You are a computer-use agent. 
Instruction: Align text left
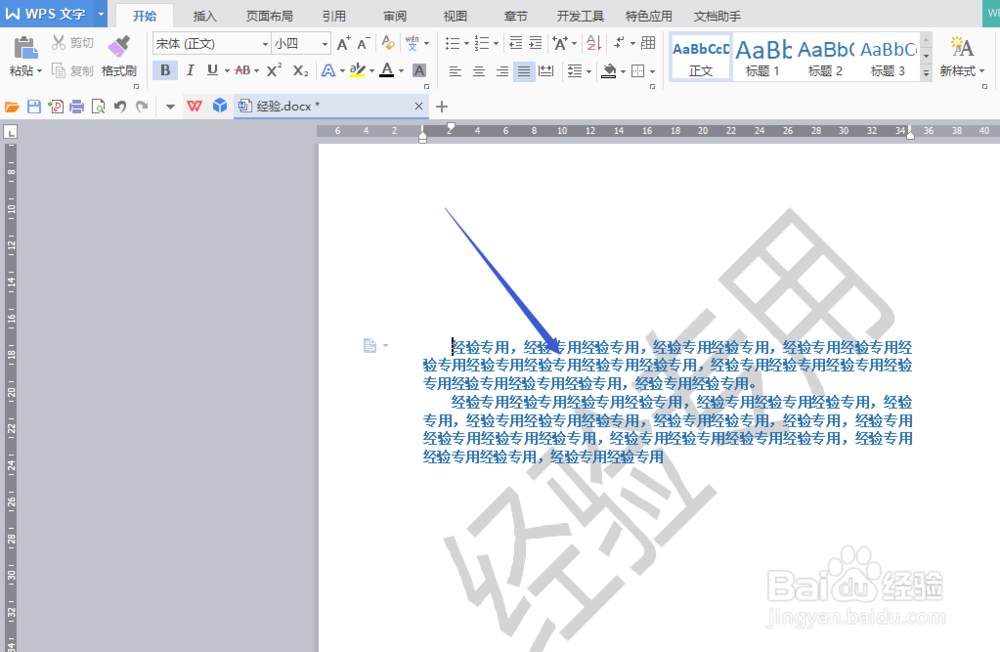pos(455,71)
